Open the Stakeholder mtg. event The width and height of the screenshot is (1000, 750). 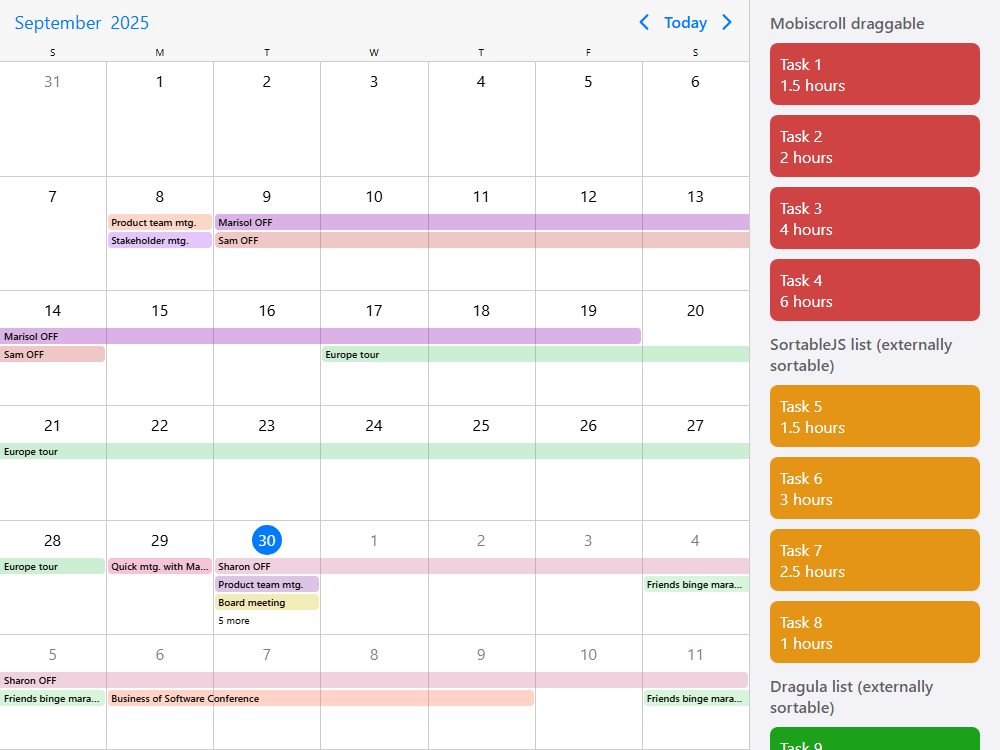tap(159, 240)
